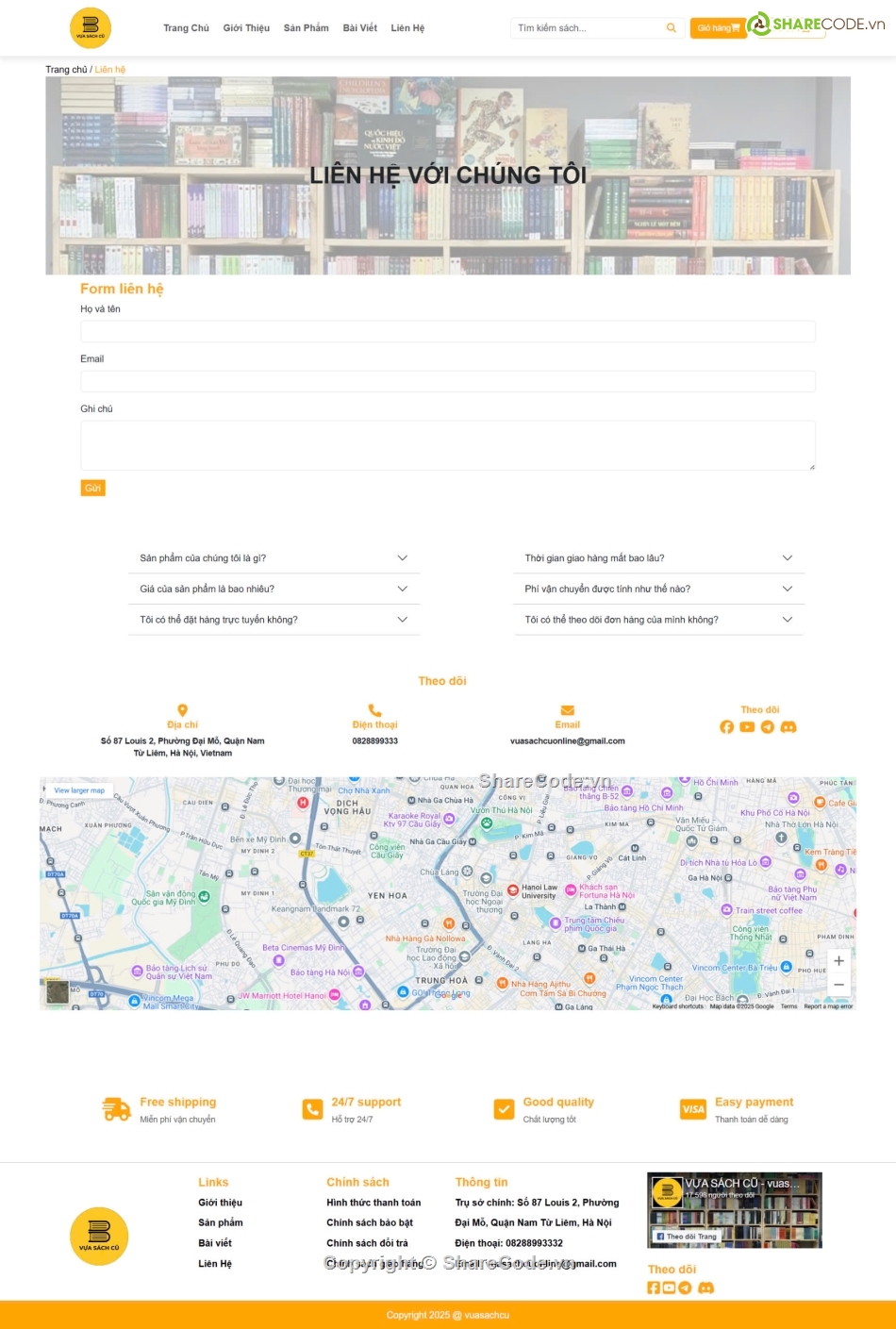Open 'Hình thức thanh toán' policy link

point(373,1203)
